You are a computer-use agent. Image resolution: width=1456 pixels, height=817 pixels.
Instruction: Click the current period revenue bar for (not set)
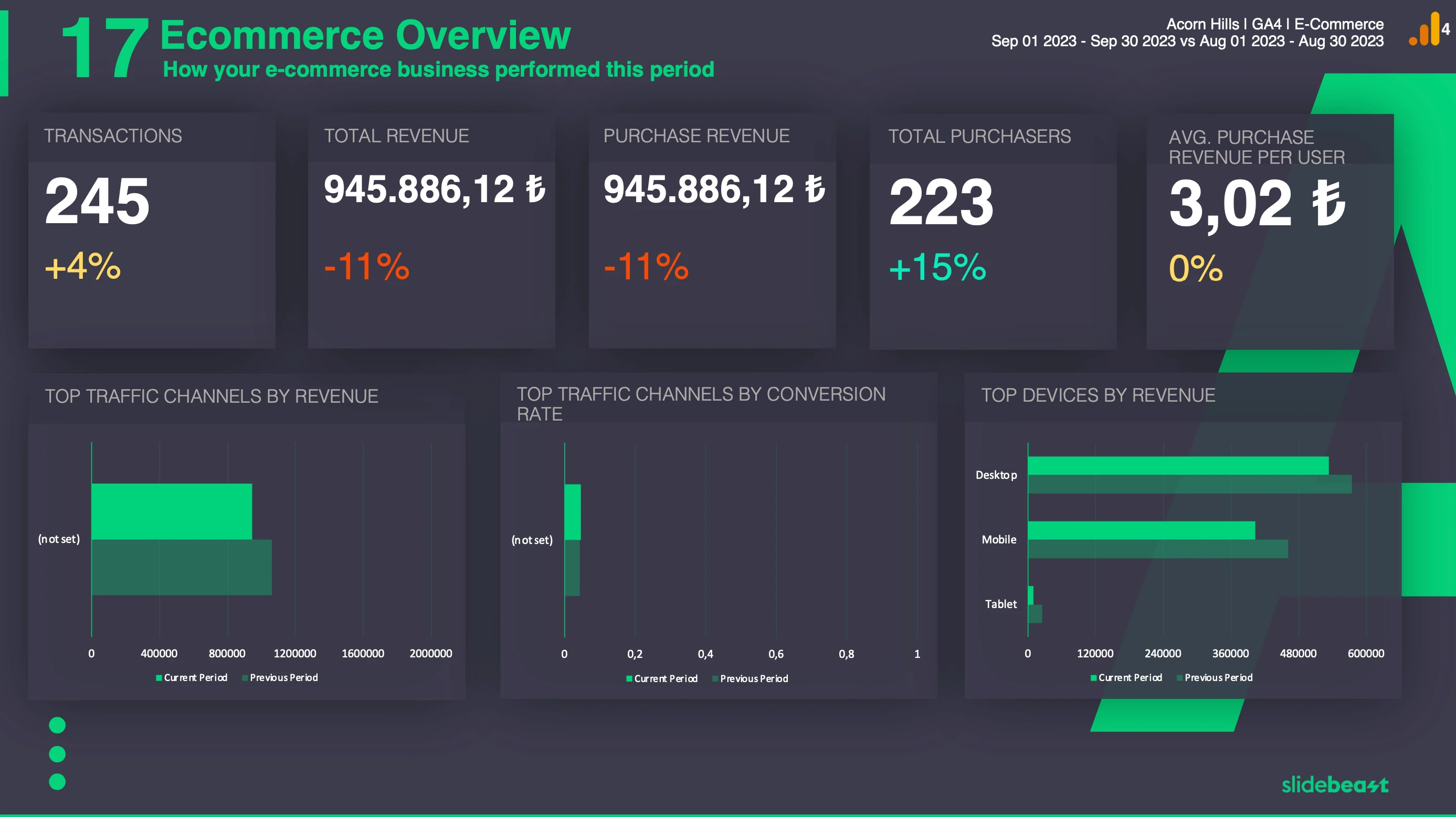[172, 511]
